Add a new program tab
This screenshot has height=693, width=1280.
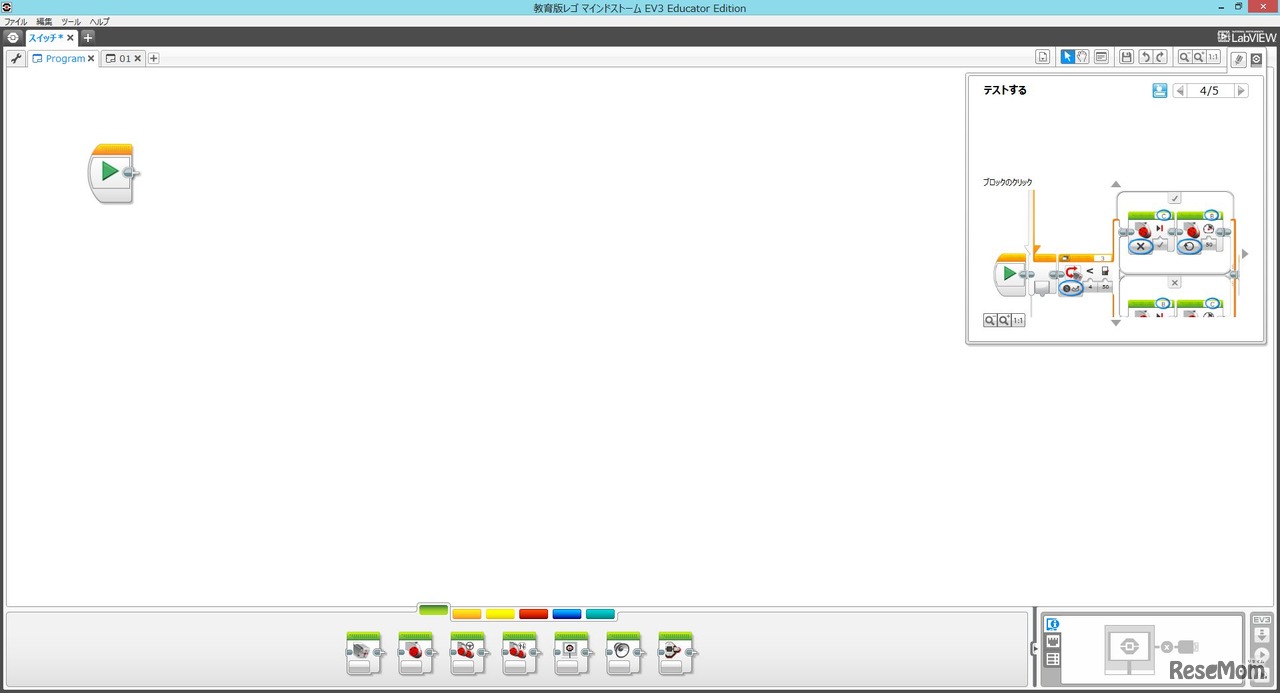tap(154, 58)
